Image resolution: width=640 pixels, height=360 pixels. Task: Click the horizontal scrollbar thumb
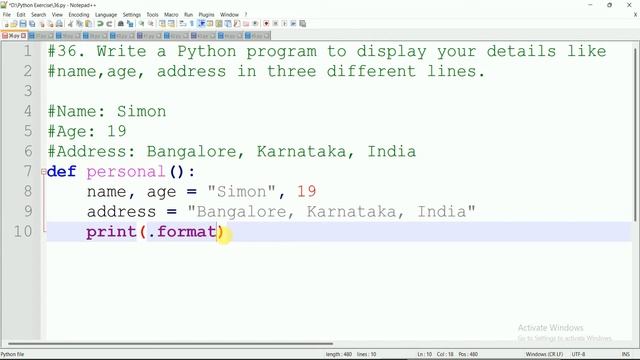(x=171, y=344)
